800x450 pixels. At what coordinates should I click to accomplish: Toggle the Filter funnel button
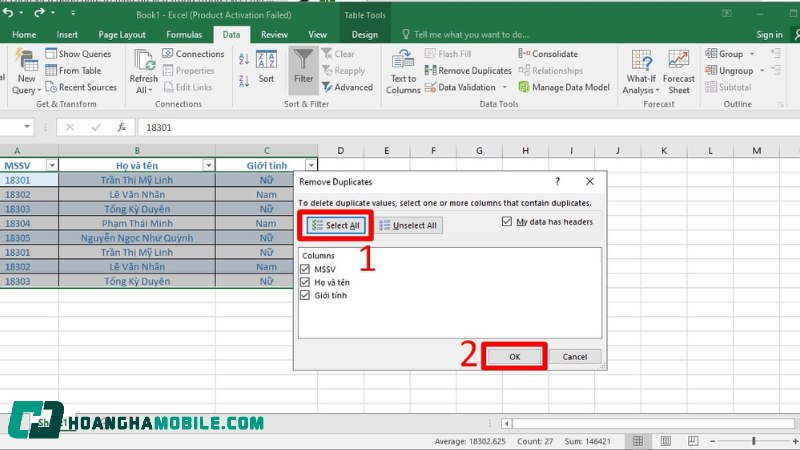304,70
